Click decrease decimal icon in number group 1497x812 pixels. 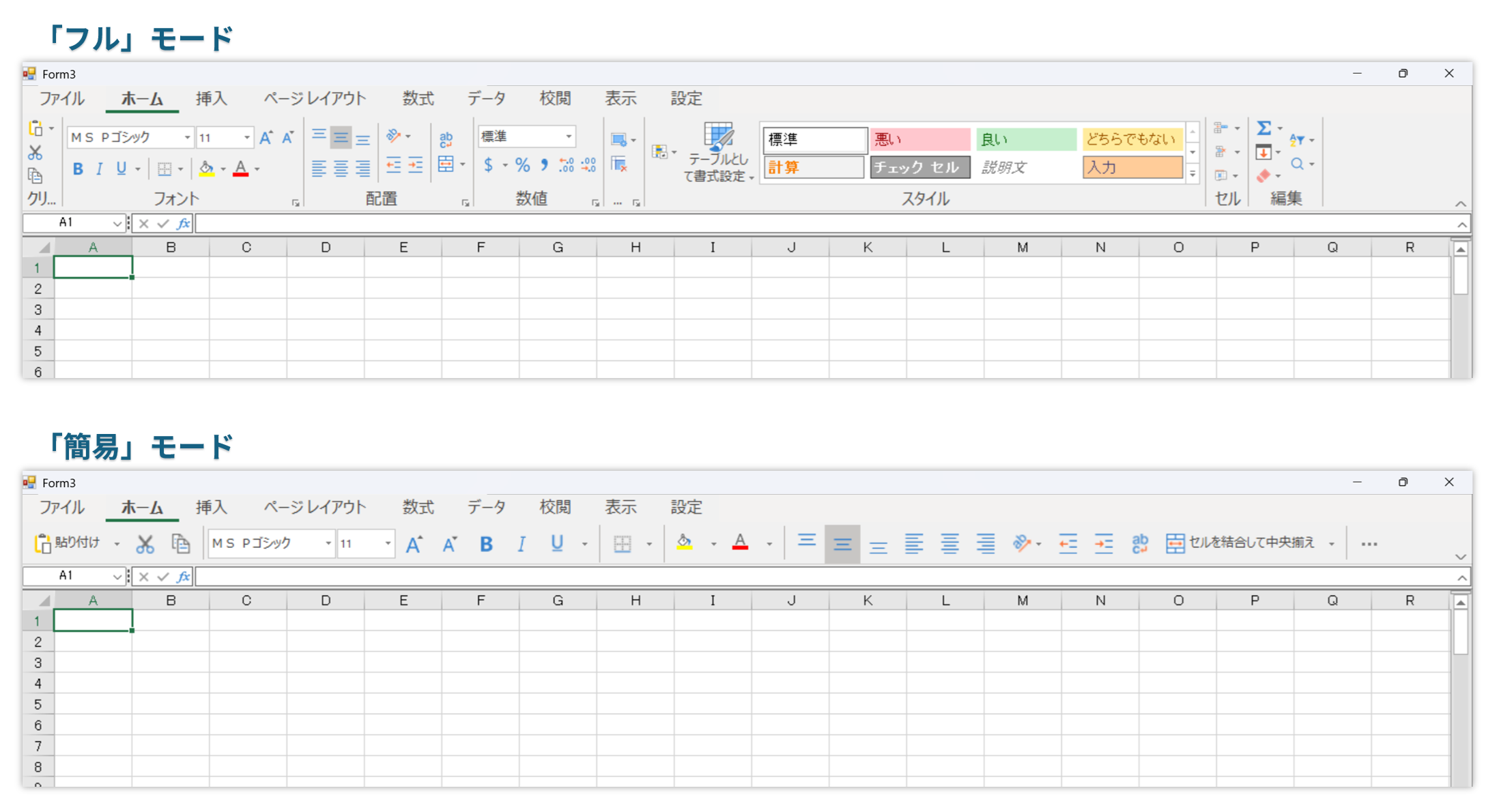588,164
